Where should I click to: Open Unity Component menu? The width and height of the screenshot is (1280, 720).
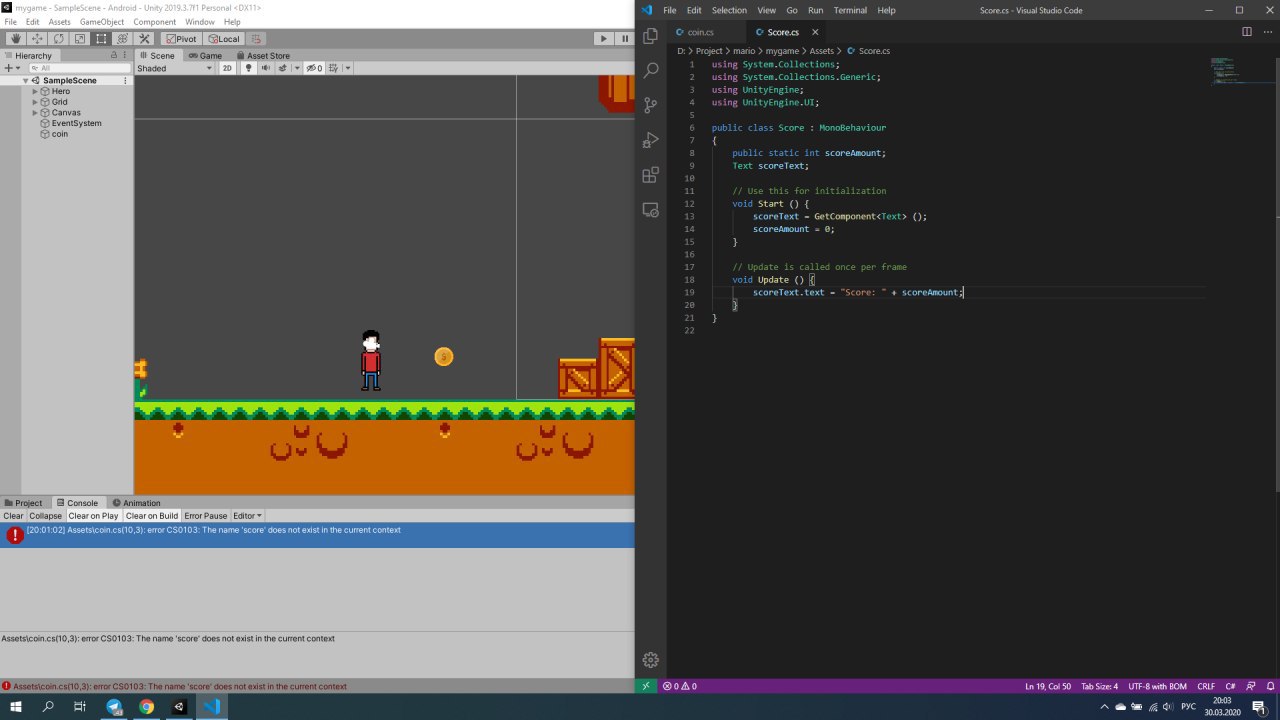point(154,21)
